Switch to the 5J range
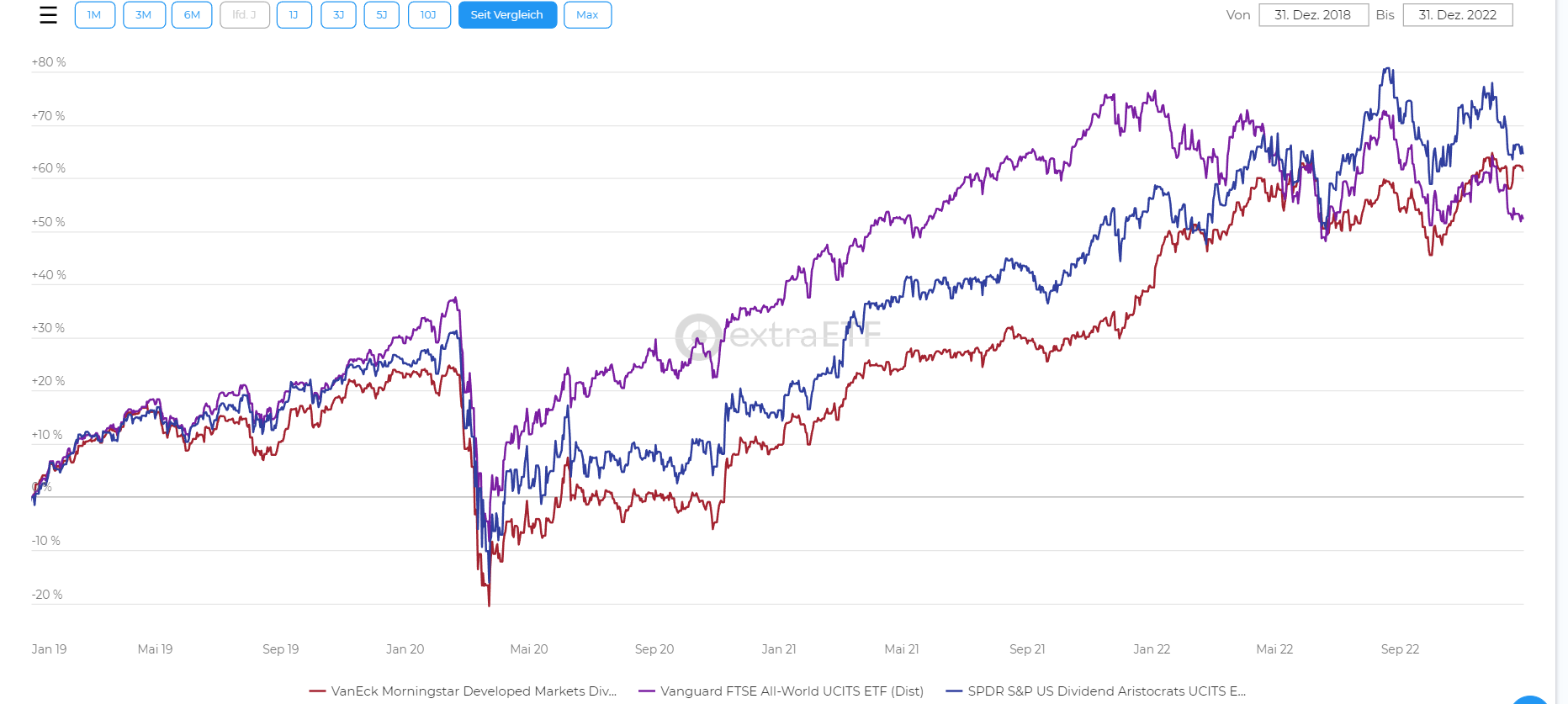Viewport: 1568px width, 704px height. (x=382, y=15)
